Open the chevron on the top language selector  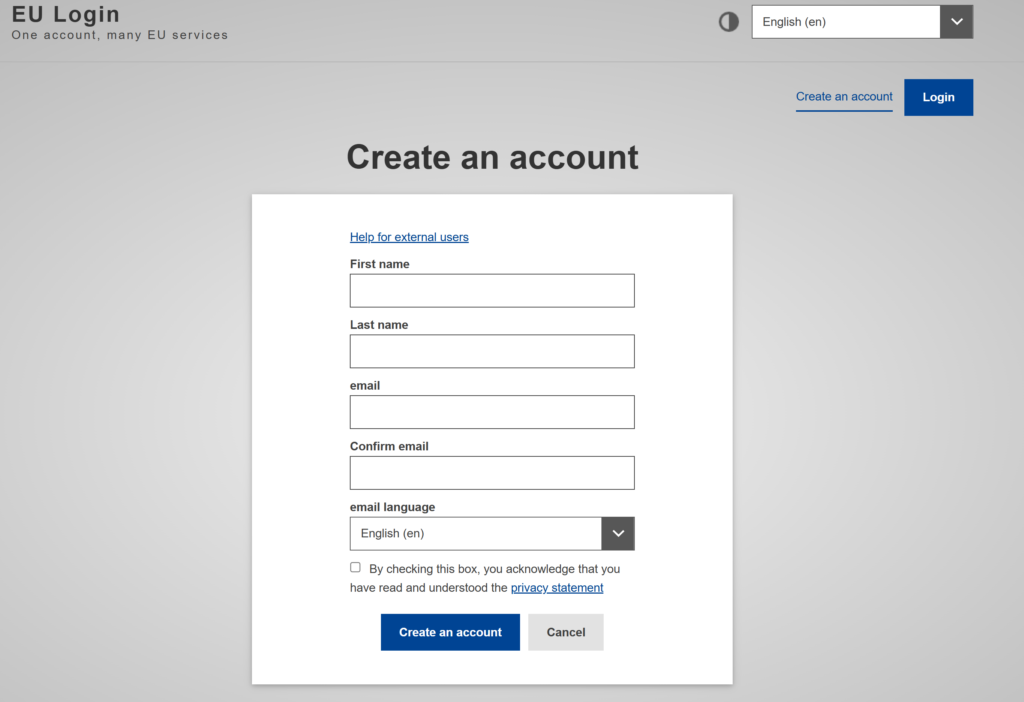point(956,21)
